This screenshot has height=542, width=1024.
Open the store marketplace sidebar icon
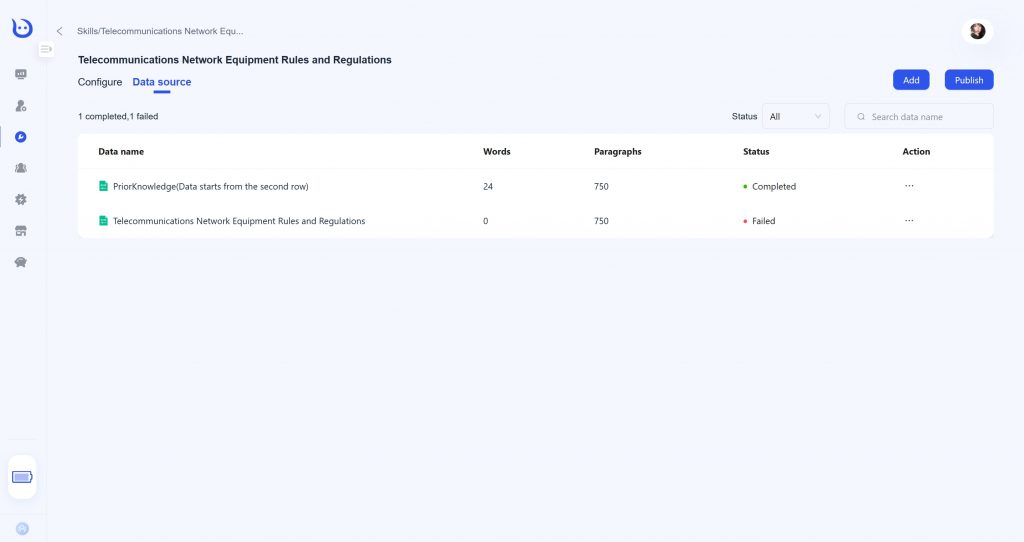coord(21,231)
